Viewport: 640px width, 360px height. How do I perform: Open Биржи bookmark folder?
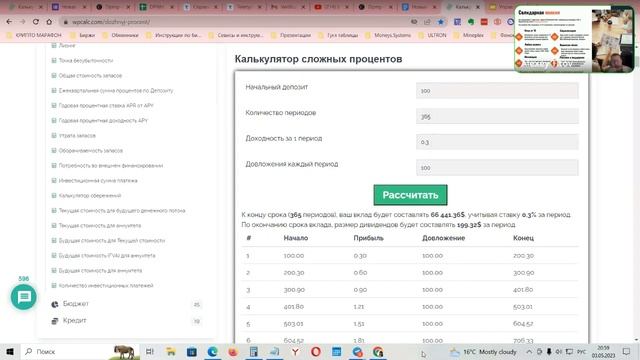coord(83,35)
